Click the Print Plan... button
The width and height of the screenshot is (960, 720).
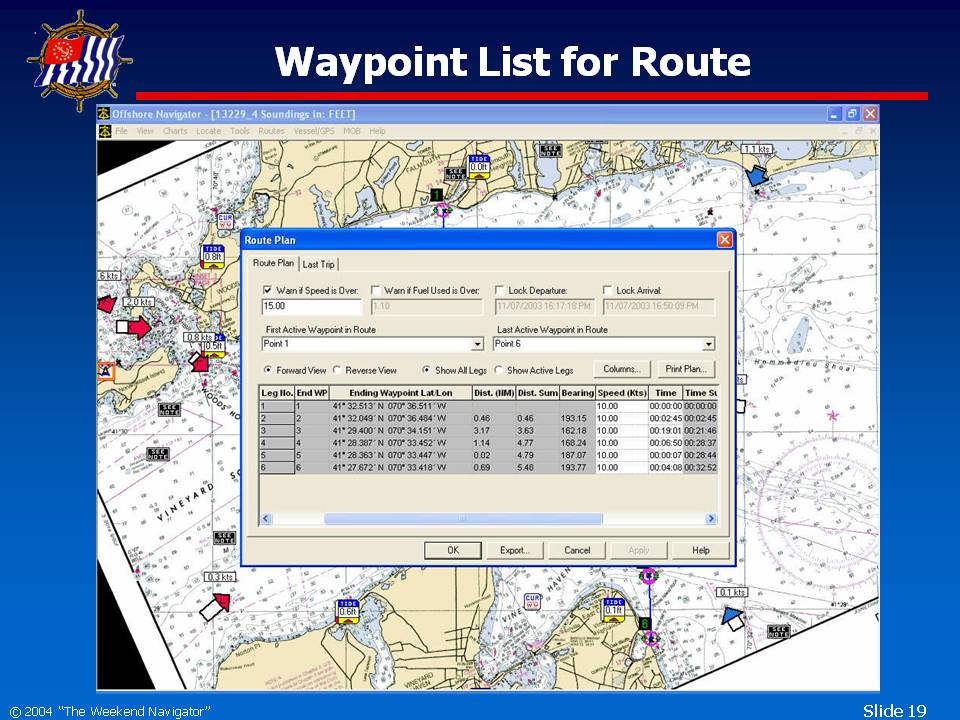[x=686, y=369]
